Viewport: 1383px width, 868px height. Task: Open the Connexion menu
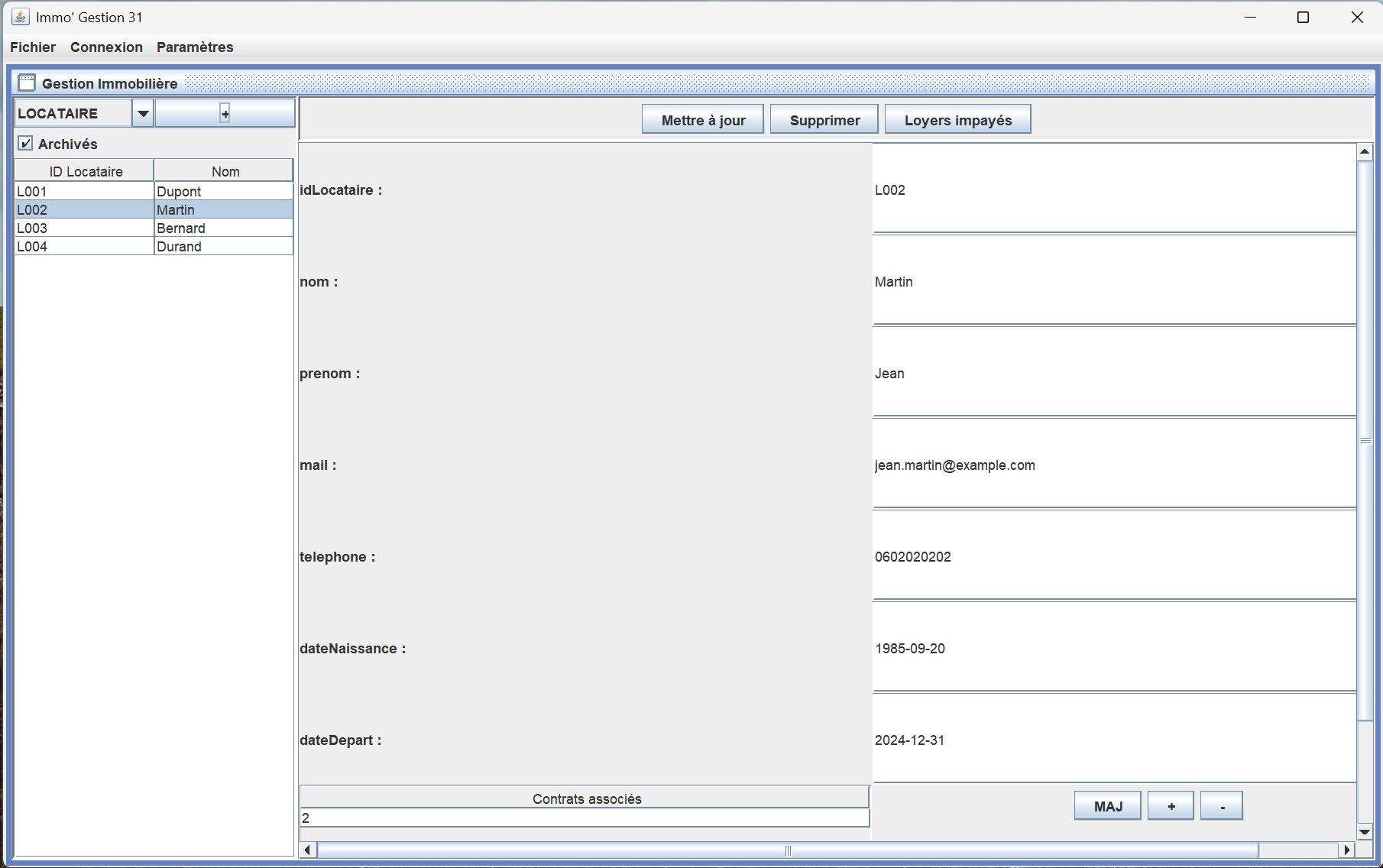tap(106, 47)
